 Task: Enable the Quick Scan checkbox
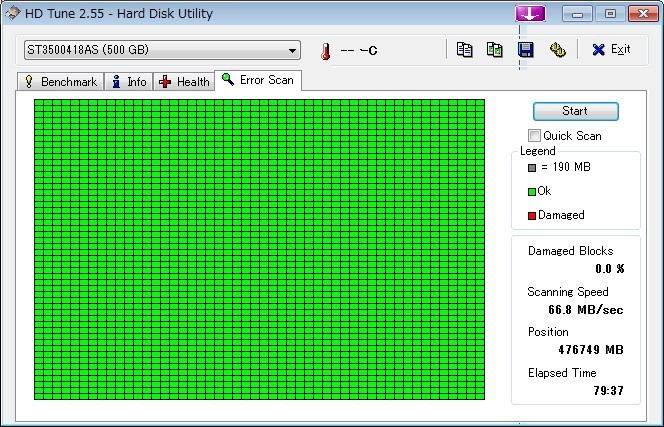pyautogui.click(x=535, y=135)
